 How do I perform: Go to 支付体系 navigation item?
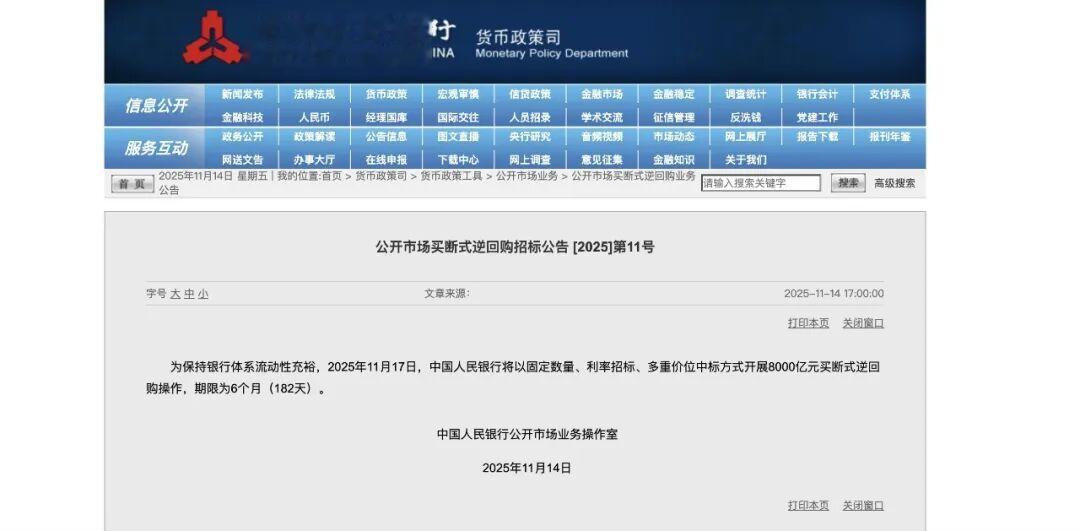click(889, 94)
